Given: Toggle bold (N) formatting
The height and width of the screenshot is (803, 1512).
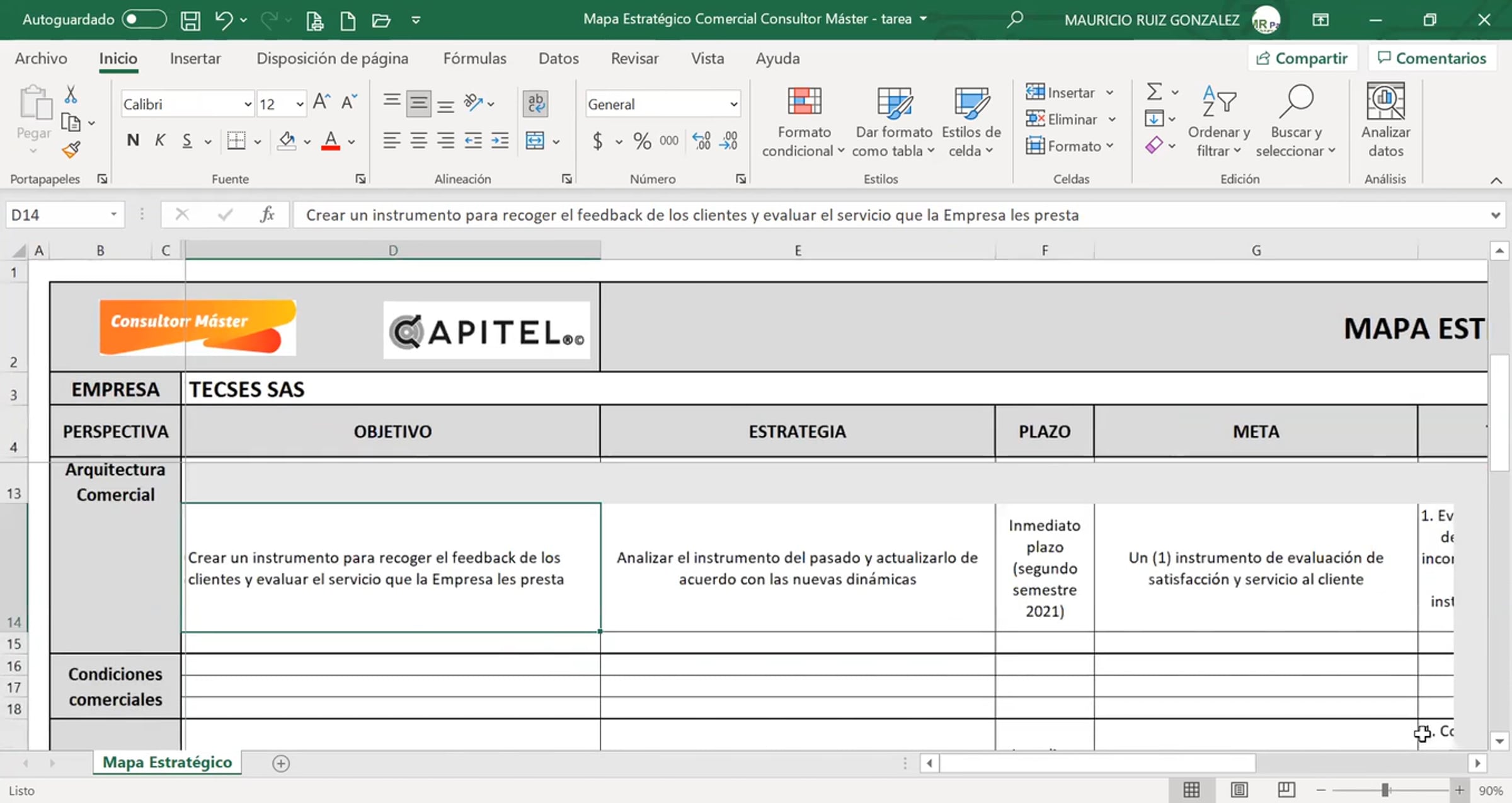Looking at the screenshot, I should tap(132, 140).
